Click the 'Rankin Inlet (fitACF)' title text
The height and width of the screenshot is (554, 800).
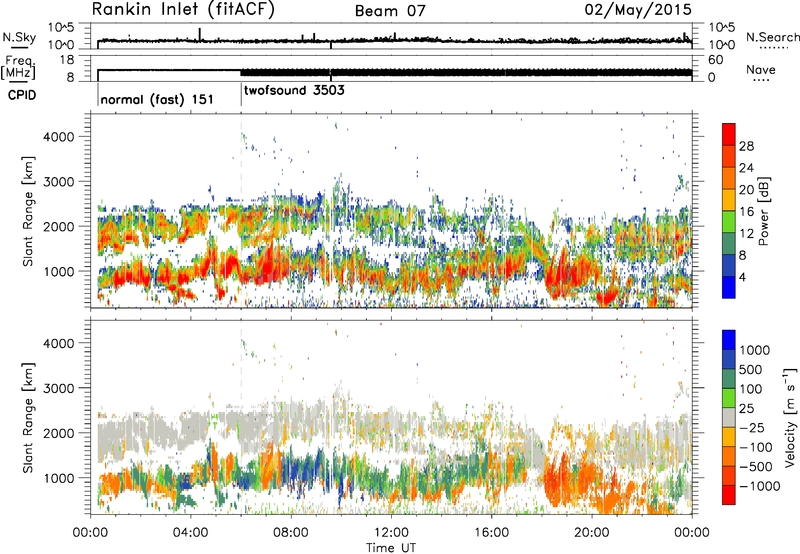pyautogui.click(x=183, y=9)
